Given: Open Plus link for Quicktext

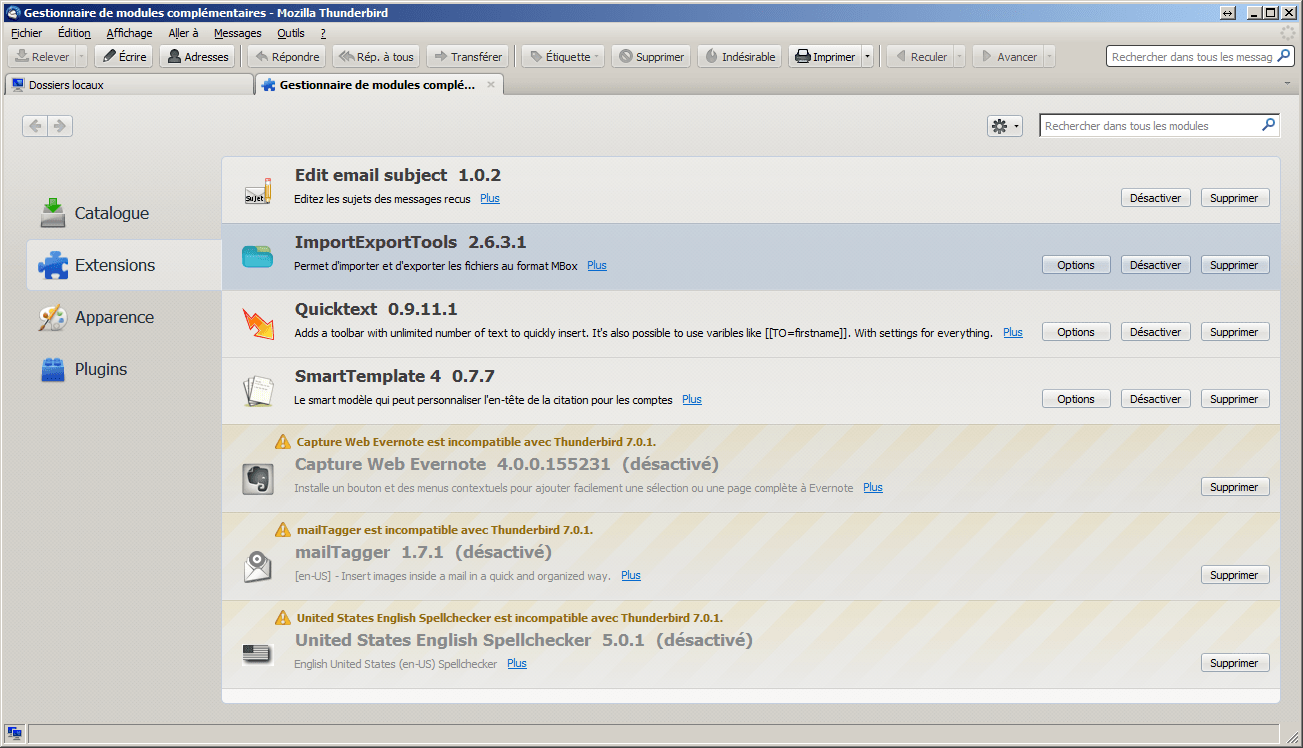Looking at the screenshot, I should tap(1013, 333).
